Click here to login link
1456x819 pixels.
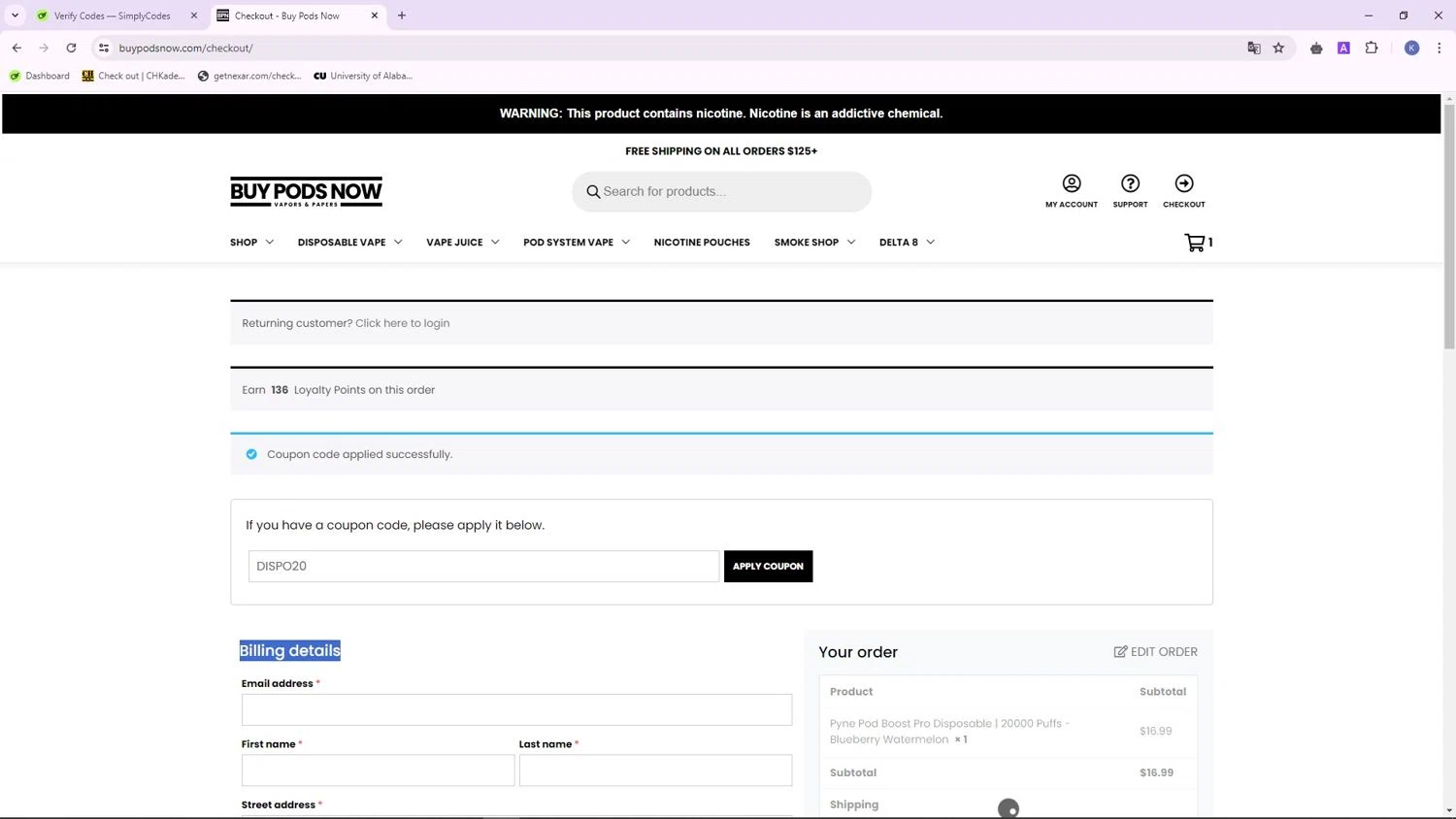(402, 323)
